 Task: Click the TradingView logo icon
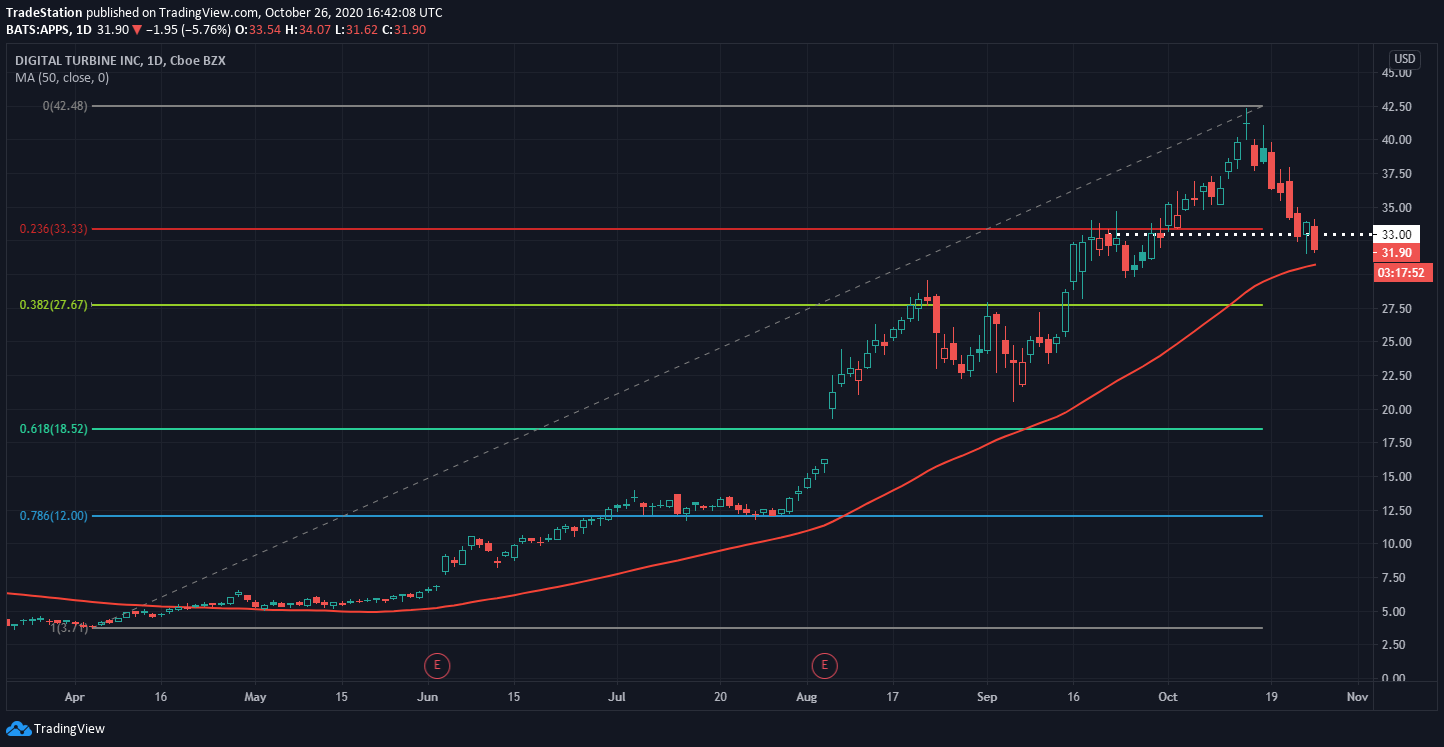[x=17, y=729]
